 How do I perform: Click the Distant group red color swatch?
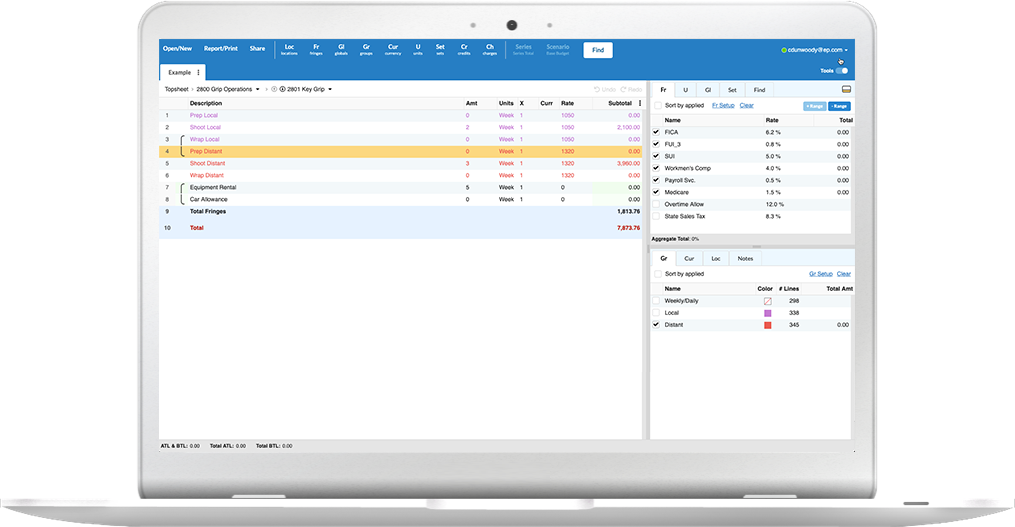point(767,325)
